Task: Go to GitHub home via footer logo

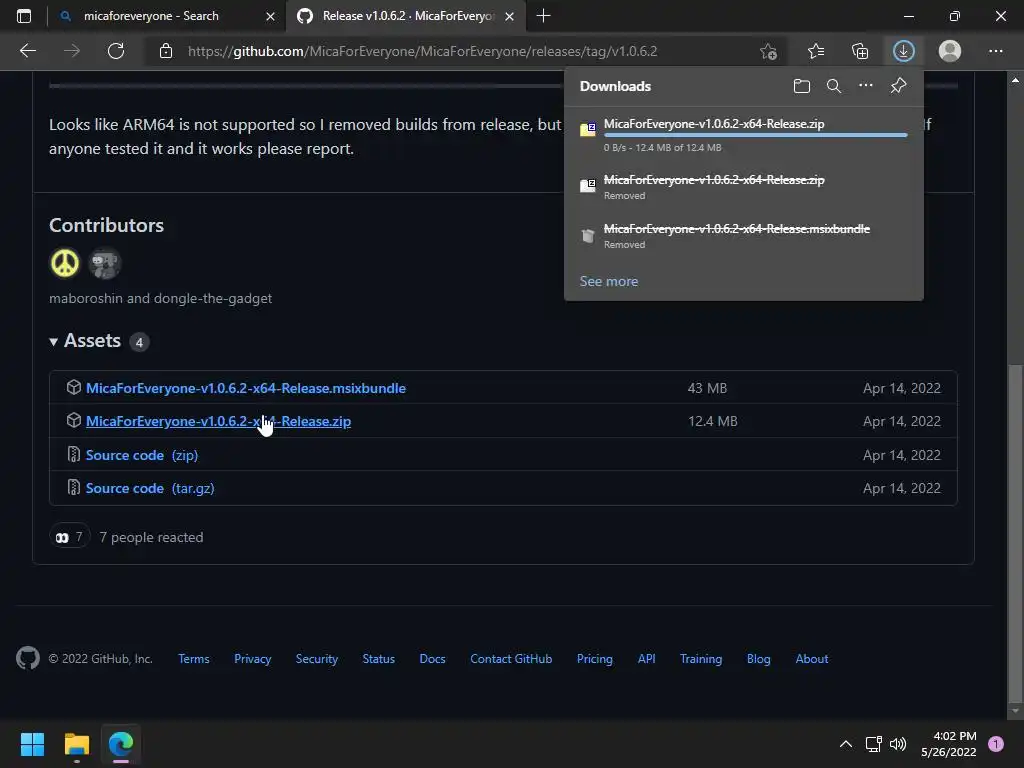Action: coord(28,658)
